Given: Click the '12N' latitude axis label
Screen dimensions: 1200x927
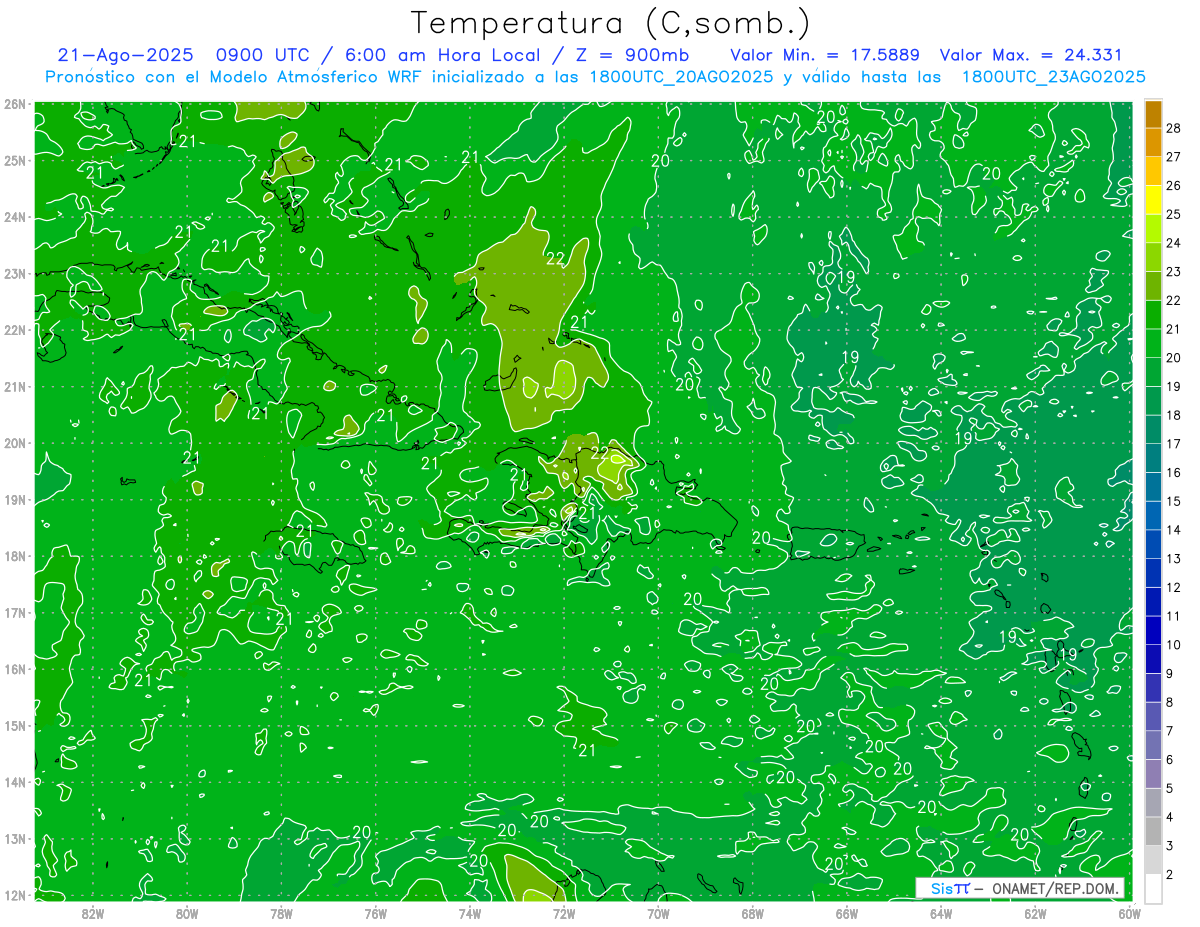Looking at the screenshot, I should (x=15, y=895).
